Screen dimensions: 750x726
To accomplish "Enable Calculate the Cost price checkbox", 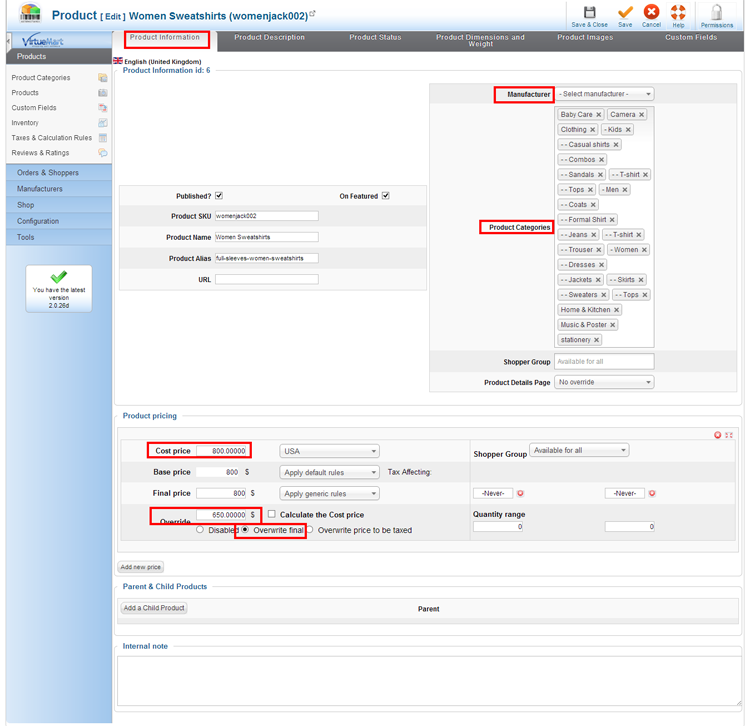I will 272,515.
